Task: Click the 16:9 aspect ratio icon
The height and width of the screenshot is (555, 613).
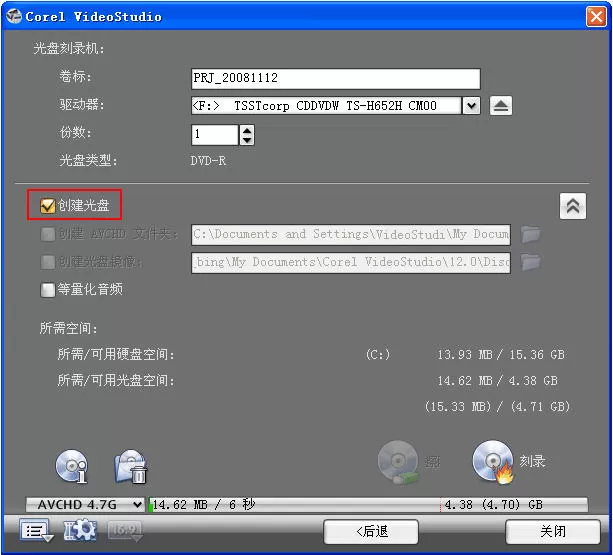Action: click(x=125, y=531)
